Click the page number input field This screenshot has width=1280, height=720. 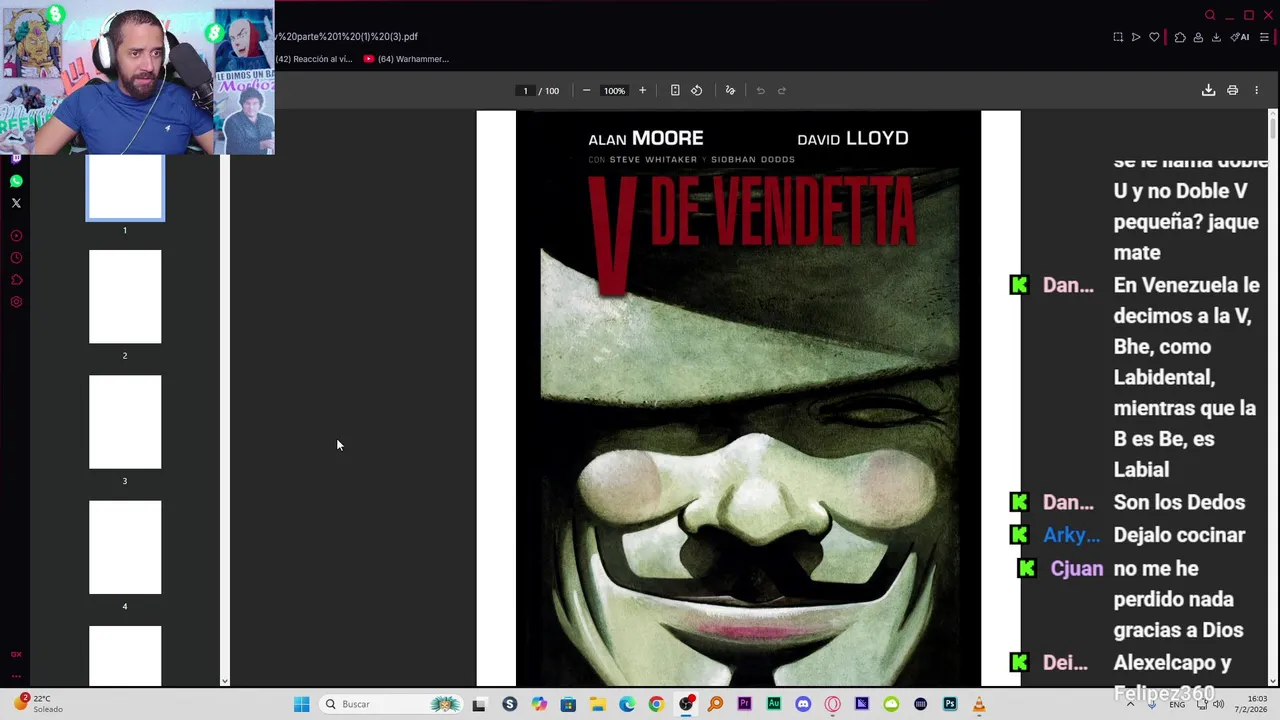525,90
